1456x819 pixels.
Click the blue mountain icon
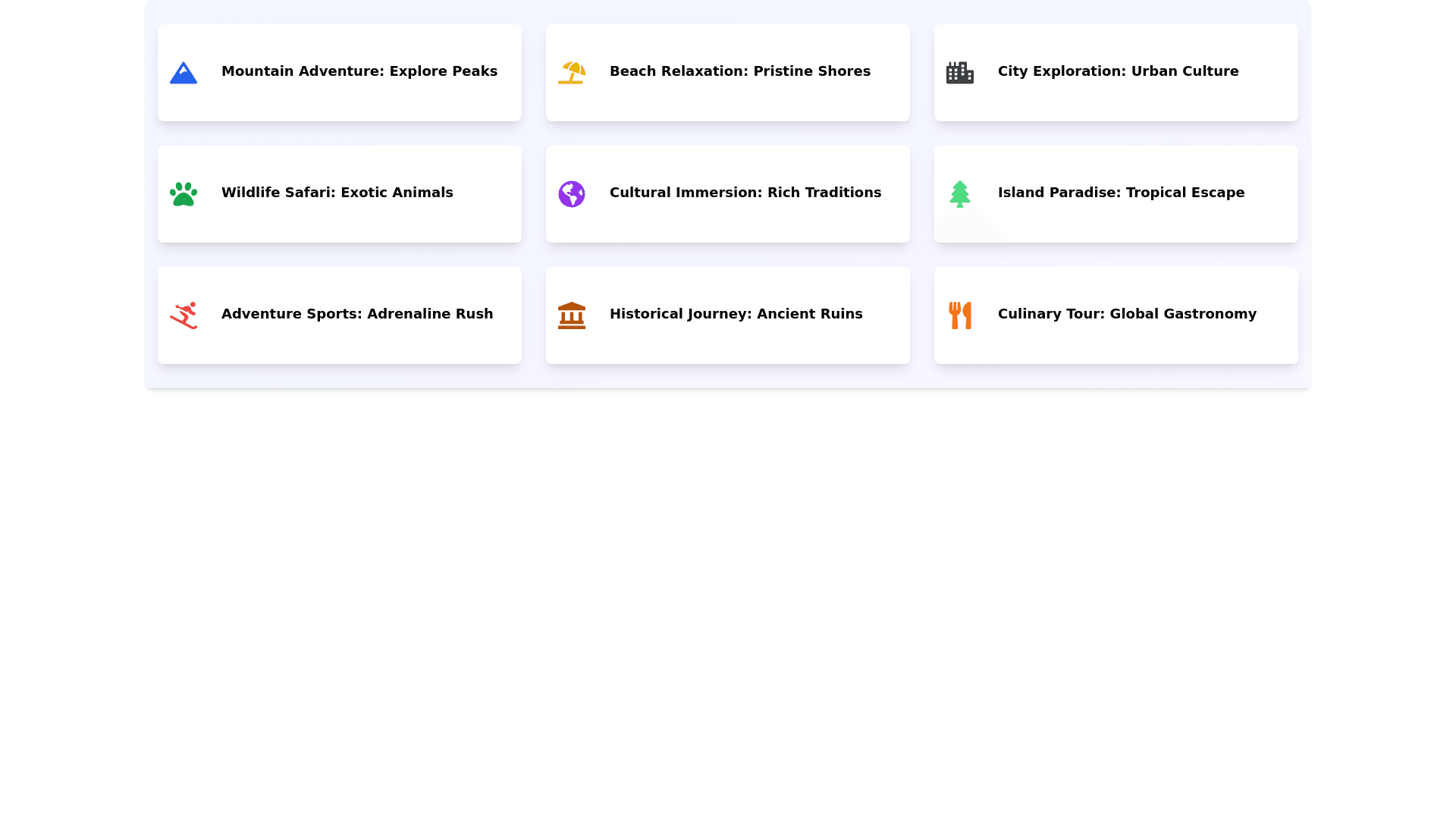184,73
